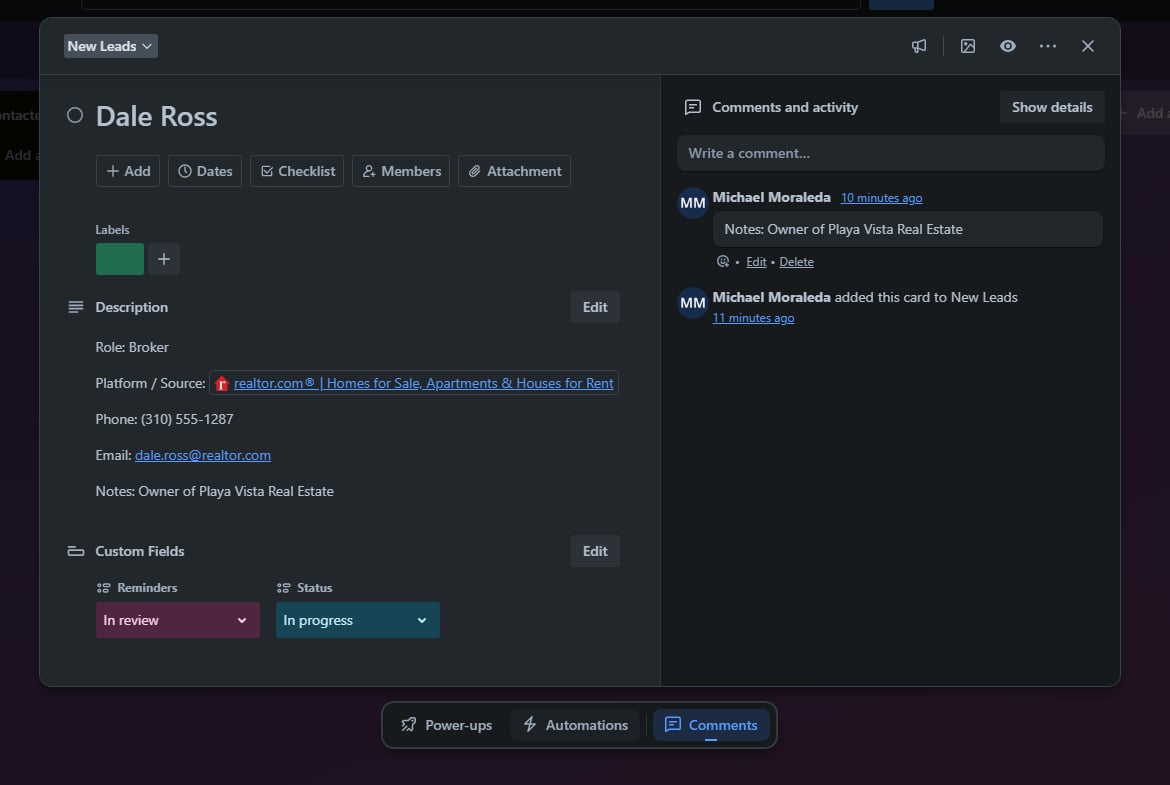The width and height of the screenshot is (1170, 785).
Task: Mark Dale Ross card as complete
Action: [75, 116]
